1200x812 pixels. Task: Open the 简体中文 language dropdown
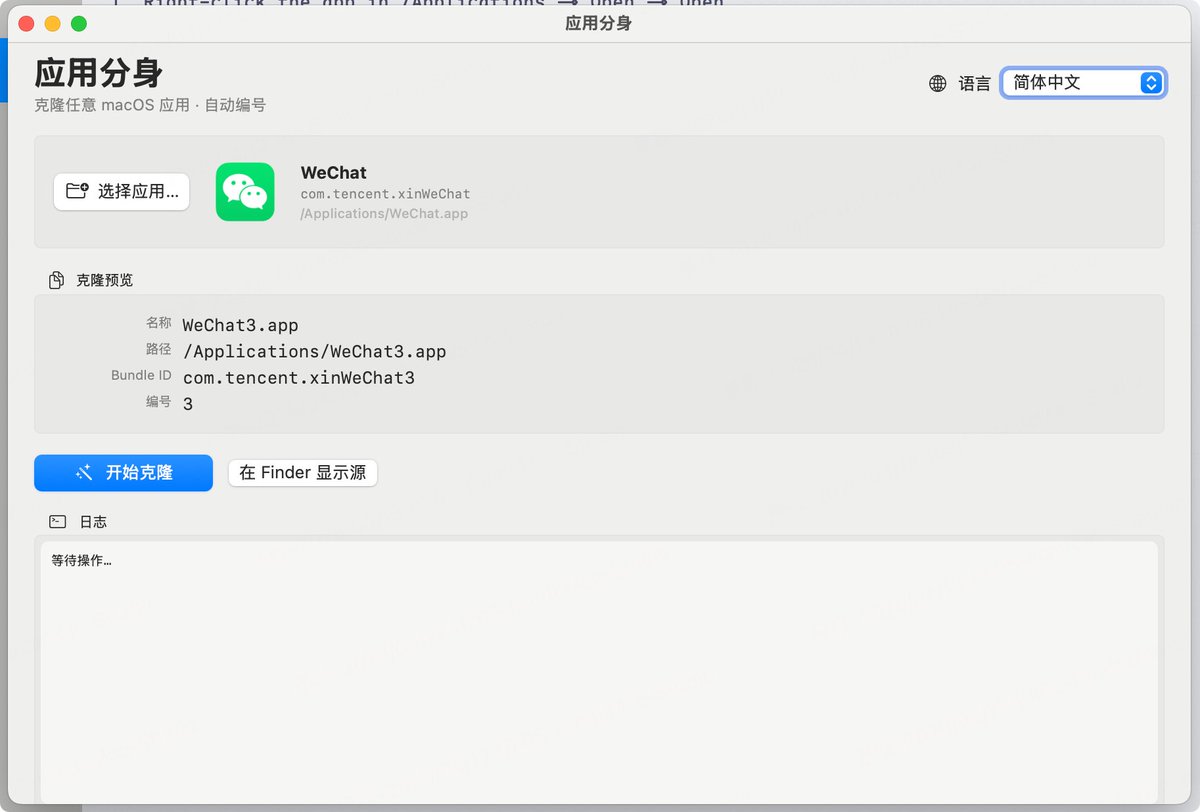click(1083, 83)
